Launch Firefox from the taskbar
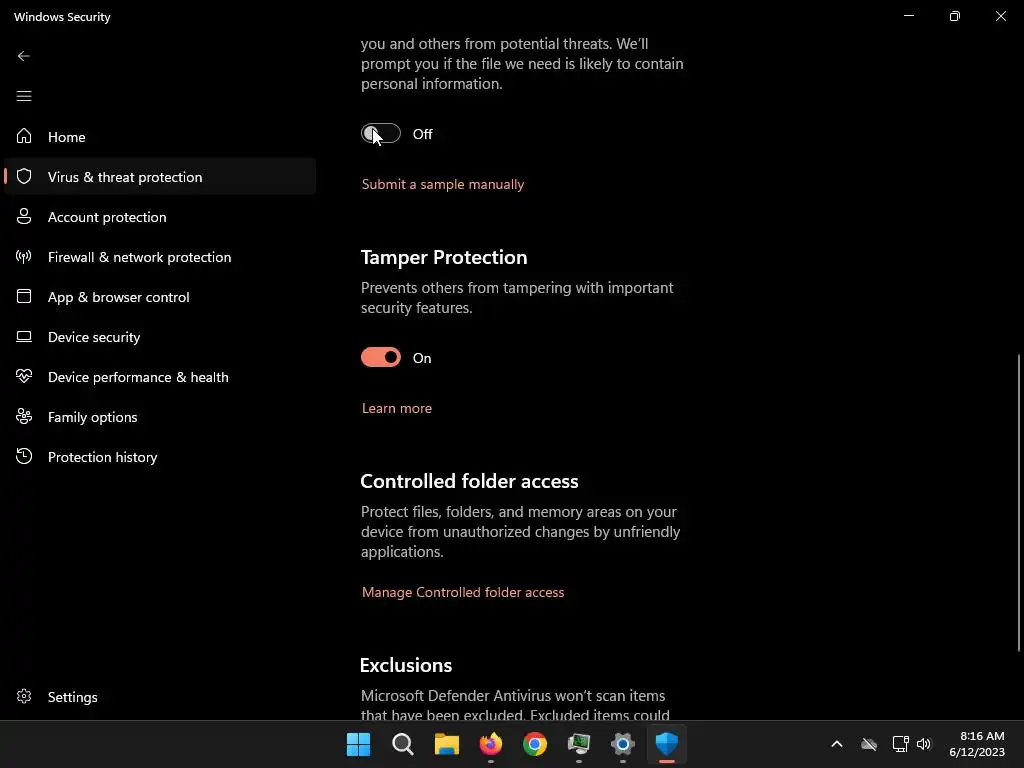The height and width of the screenshot is (768, 1024). (x=490, y=744)
